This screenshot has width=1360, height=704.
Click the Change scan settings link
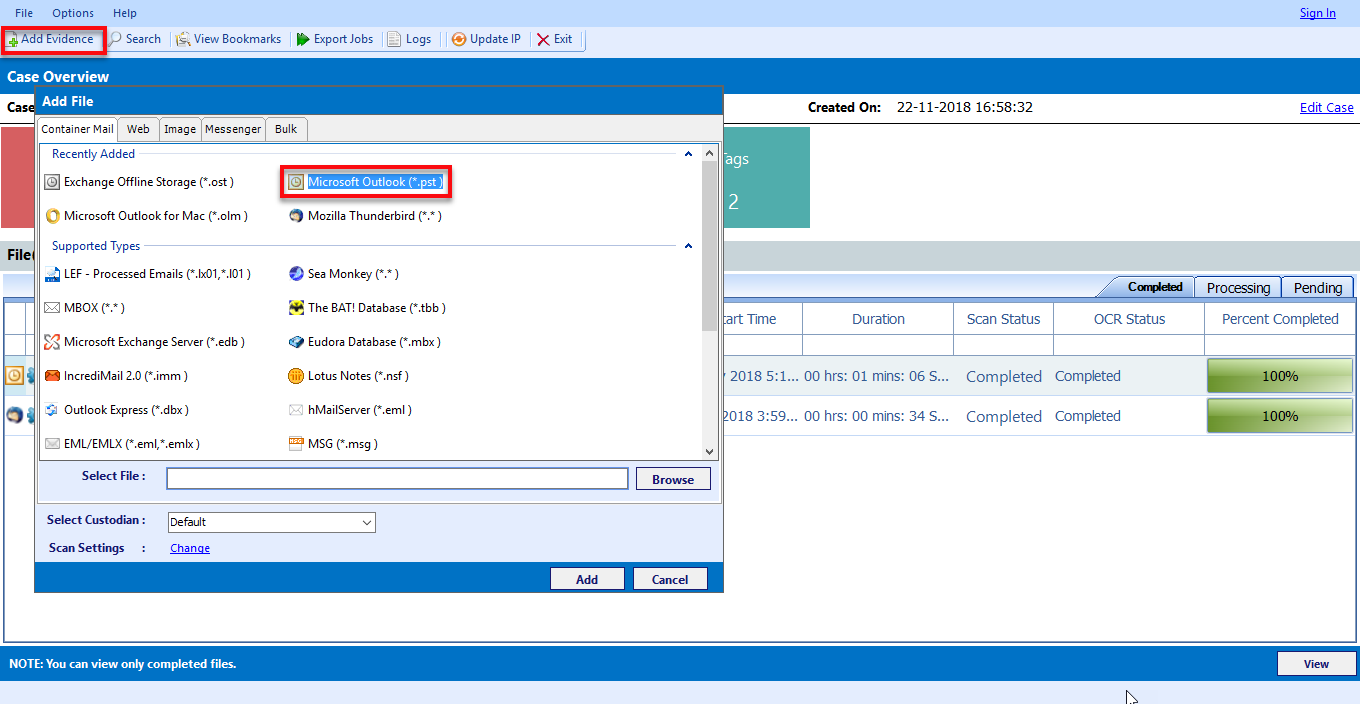(190, 548)
